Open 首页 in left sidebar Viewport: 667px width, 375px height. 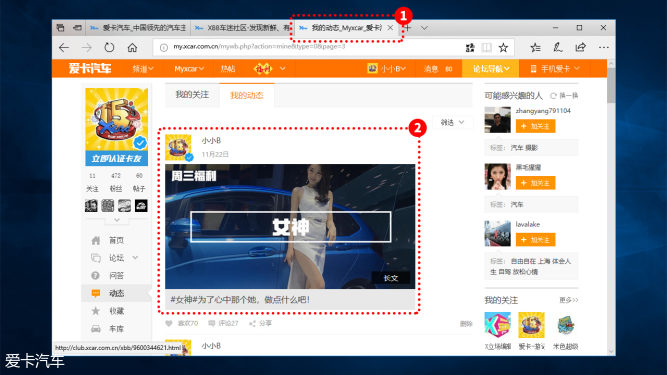point(117,240)
